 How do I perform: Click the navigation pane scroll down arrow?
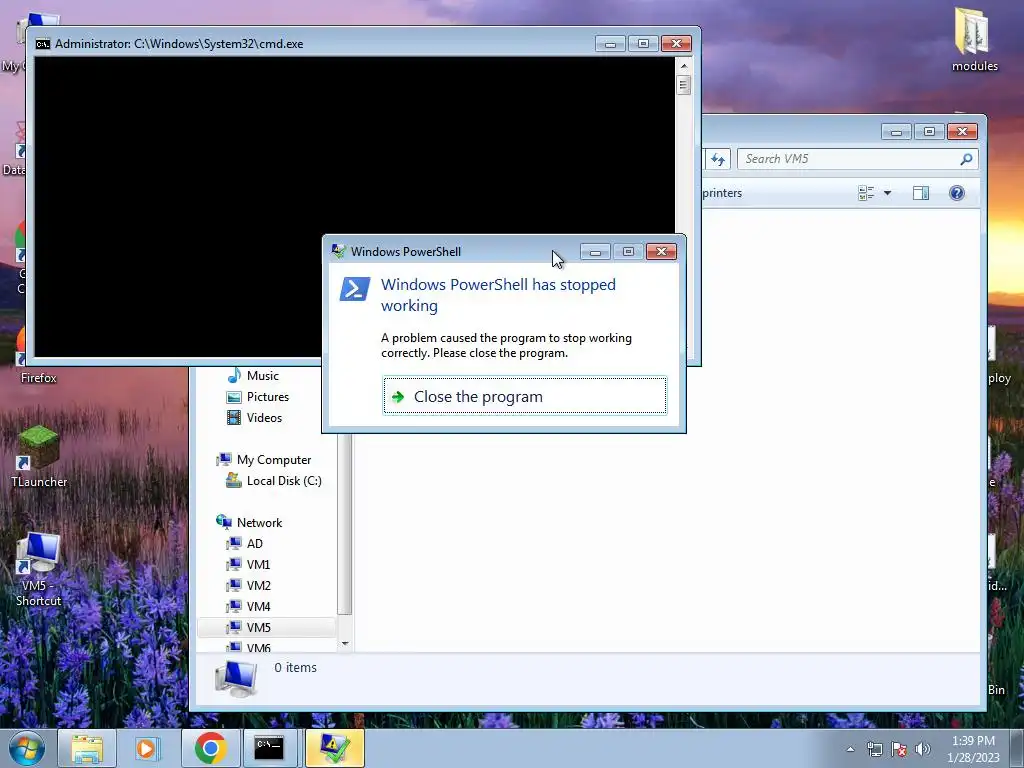(x=345, y=644)
